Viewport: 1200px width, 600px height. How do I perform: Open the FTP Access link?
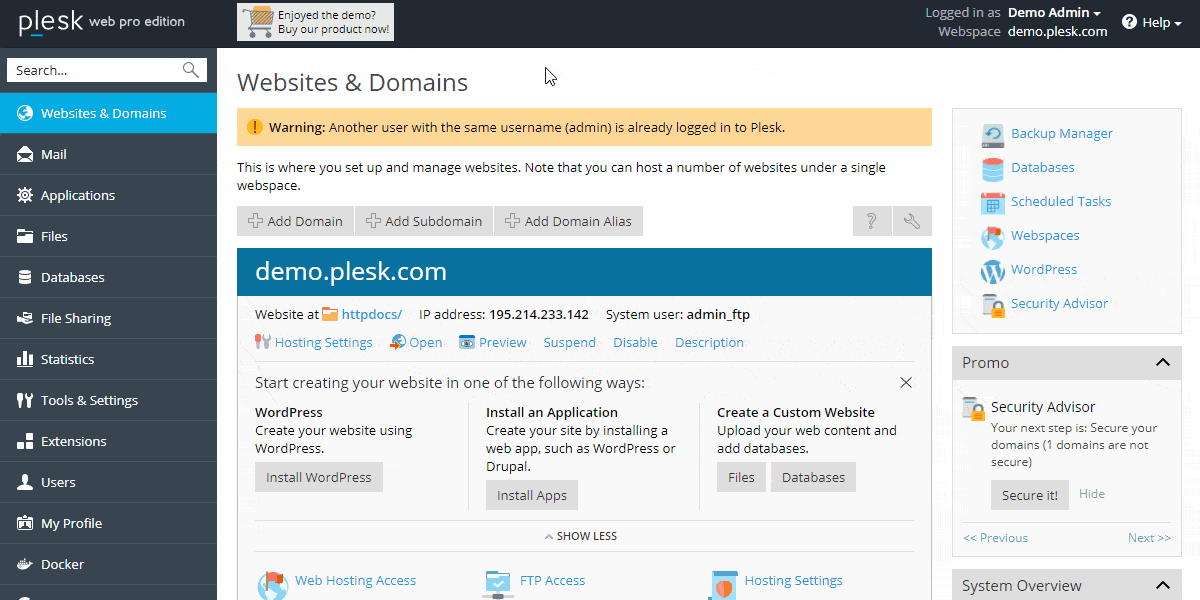tap(552, 580)
